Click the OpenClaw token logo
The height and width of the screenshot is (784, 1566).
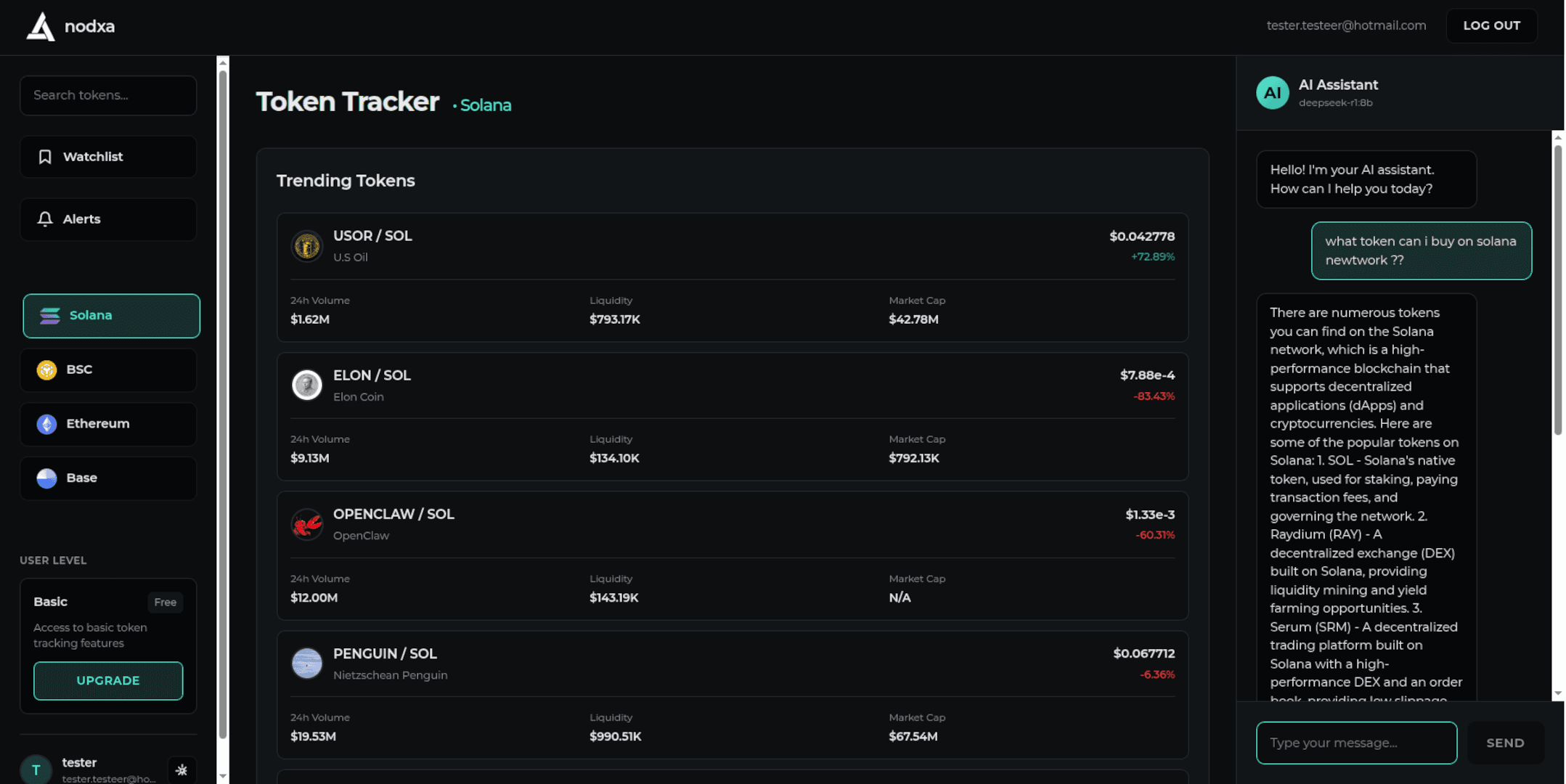click(307, 524)
